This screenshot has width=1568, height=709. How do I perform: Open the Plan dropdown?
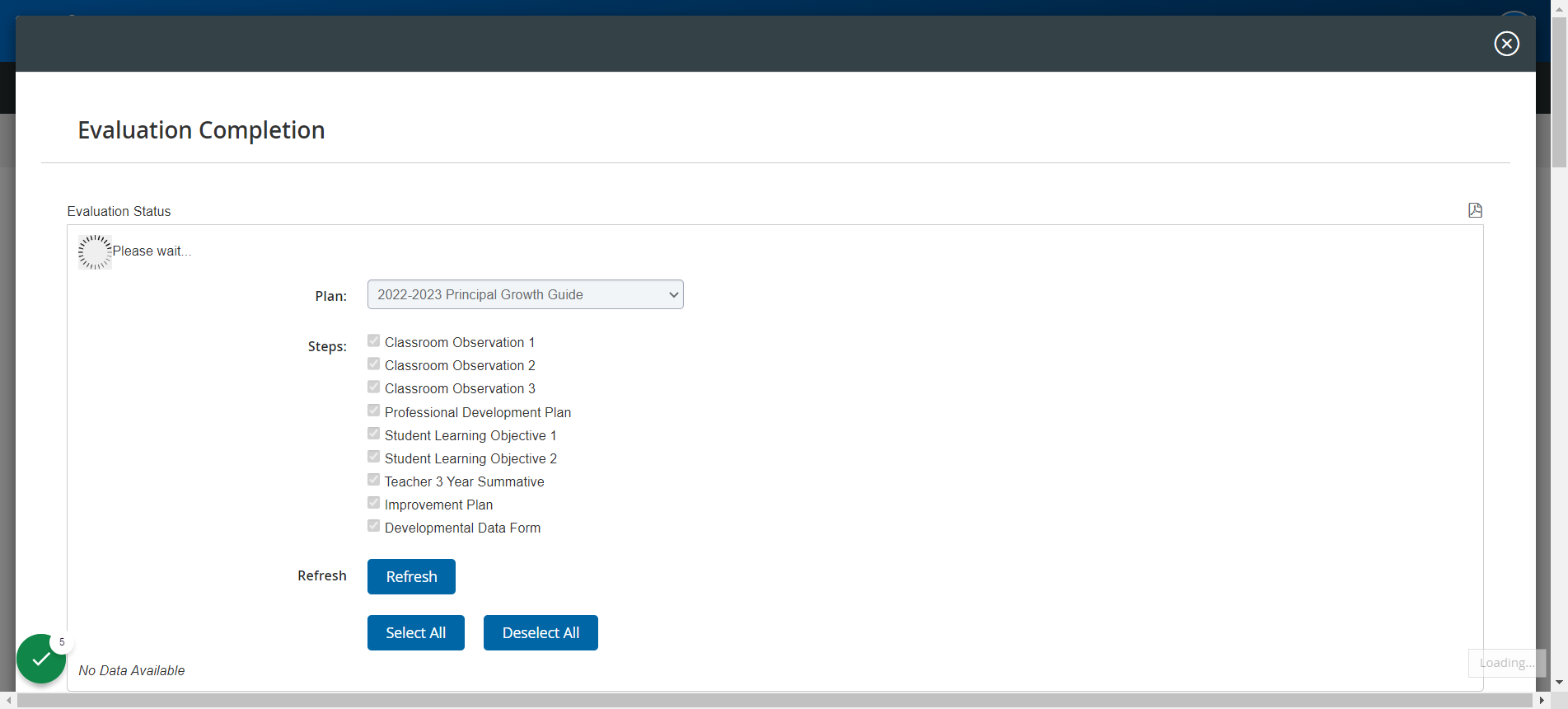click(x=526, y=294)
